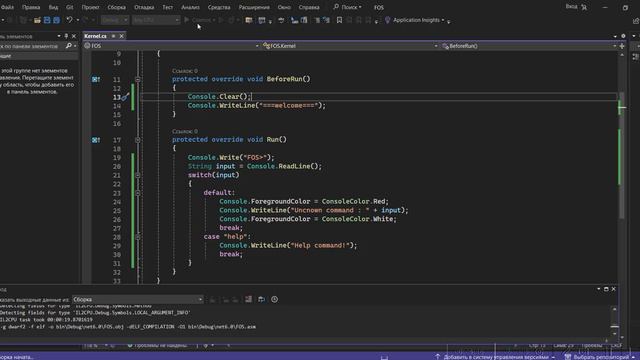The width and height of the screenshot is (640, 360).
Task: Pin the Kernel.cs tab
Action: [113, 36]
